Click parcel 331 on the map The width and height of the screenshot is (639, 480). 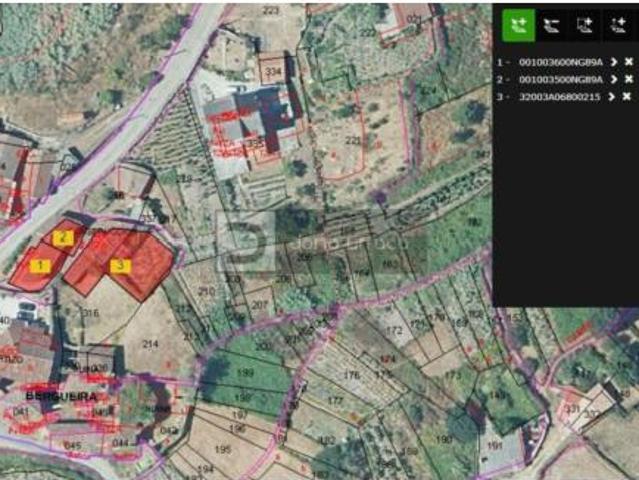pyautogui.click(x=573, y=409)
